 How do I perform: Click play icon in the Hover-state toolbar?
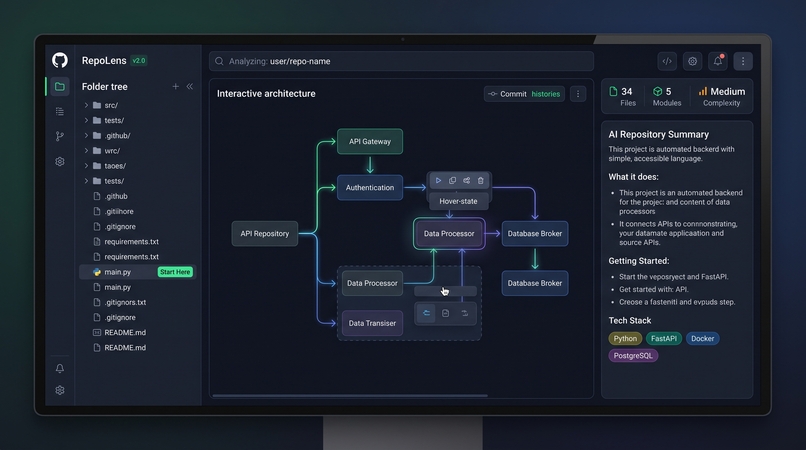(x=438, y=181)
